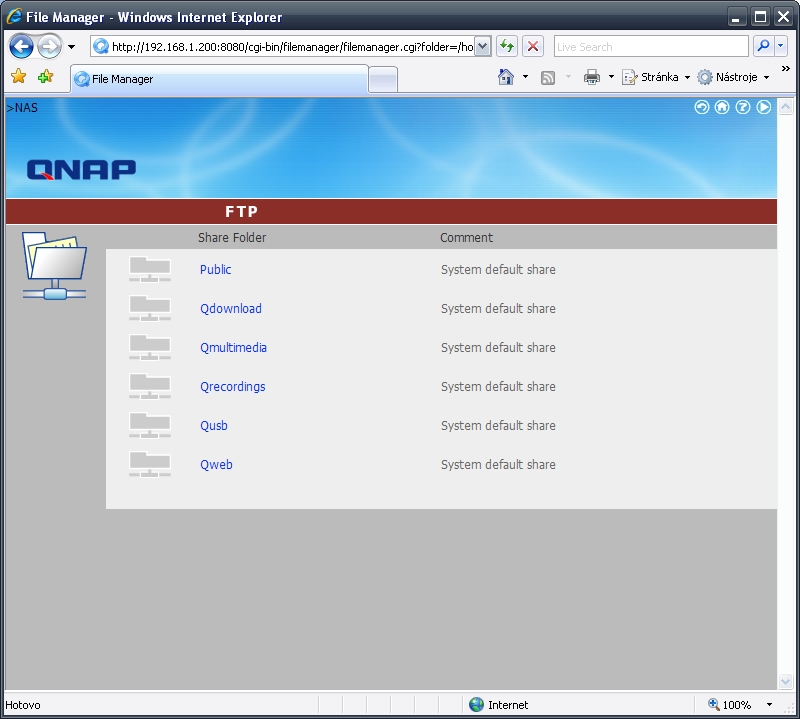The width and height of the screenshot is (800, 719).
Task: Click the Print printer icon
Action: tap(591, 77)
